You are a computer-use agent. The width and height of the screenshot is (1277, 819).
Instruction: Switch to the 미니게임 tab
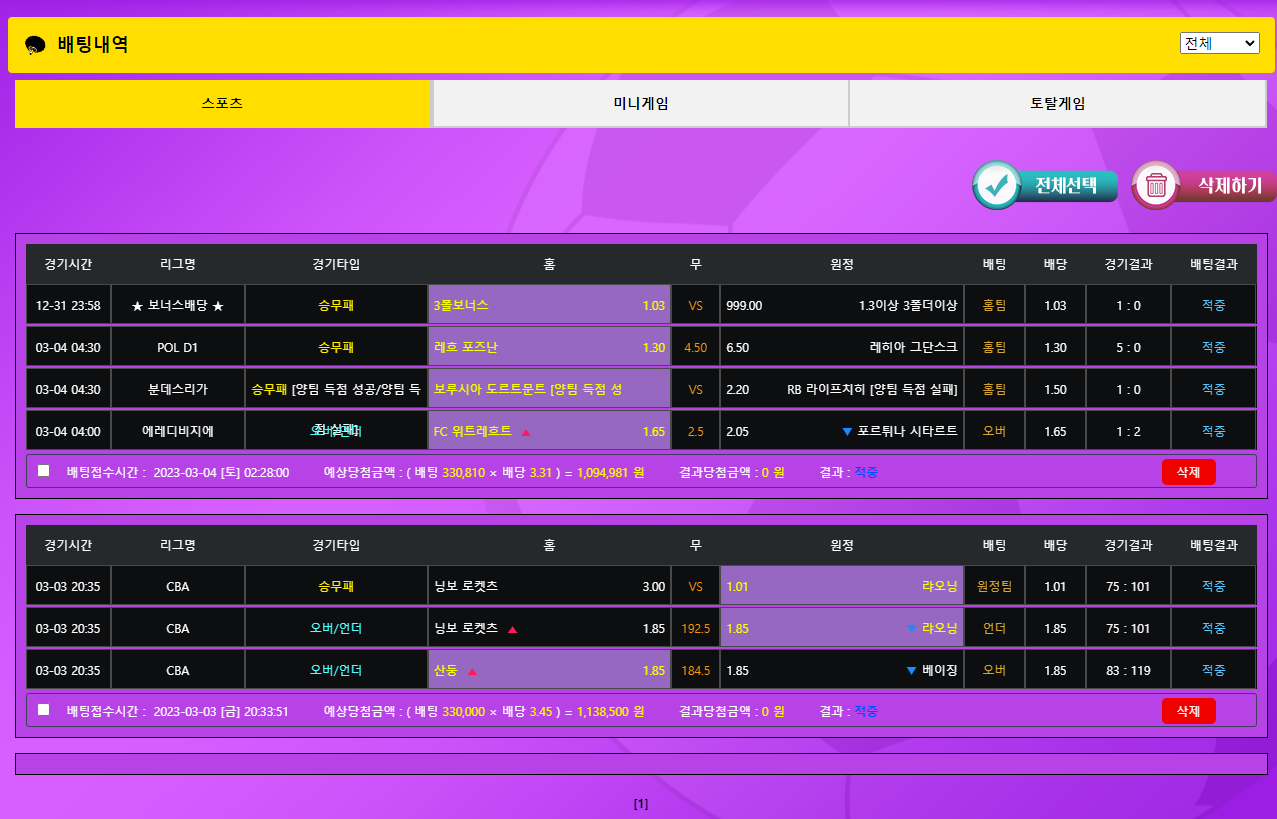640,103
